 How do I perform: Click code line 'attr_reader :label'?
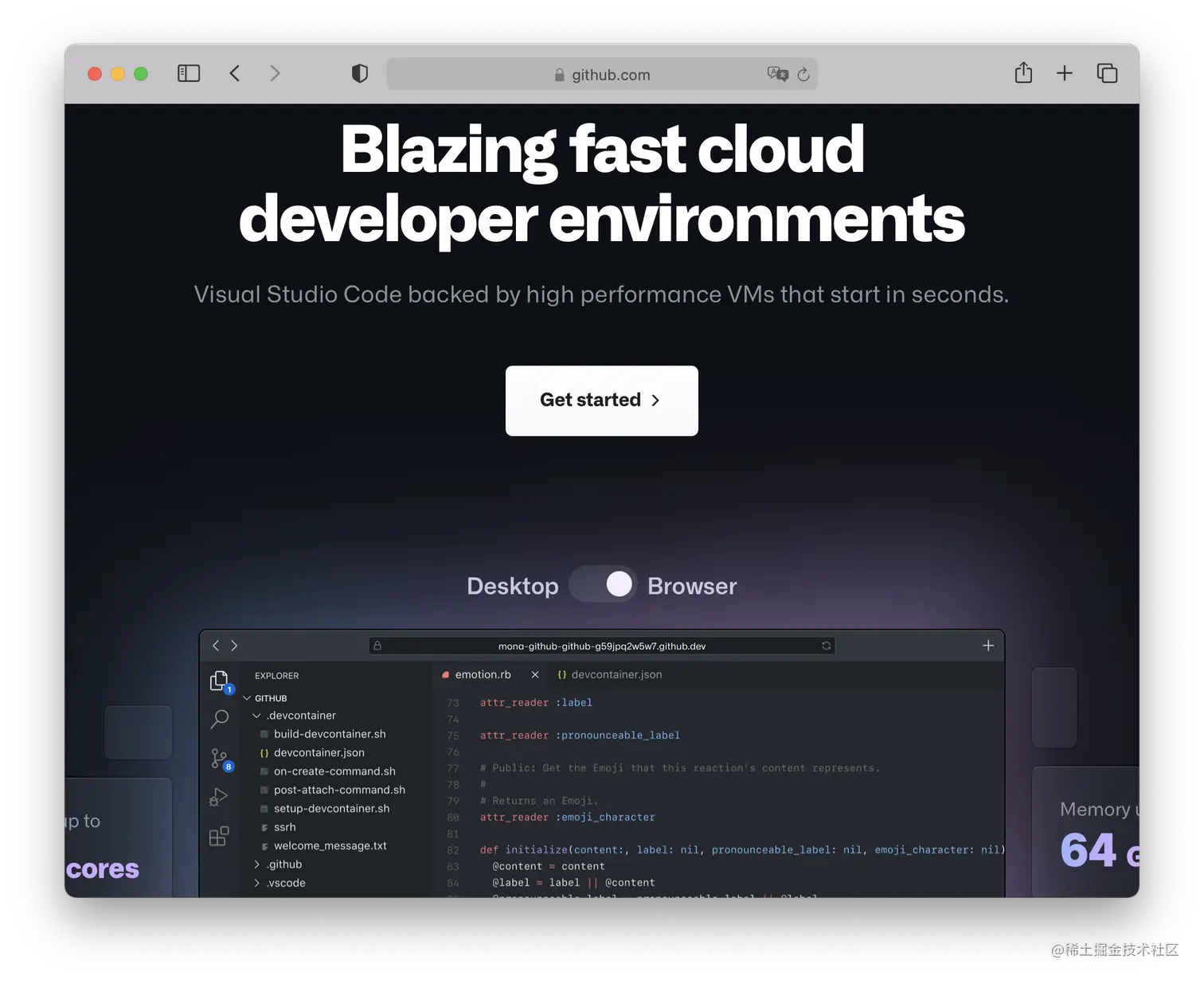(x=536, y=703)
